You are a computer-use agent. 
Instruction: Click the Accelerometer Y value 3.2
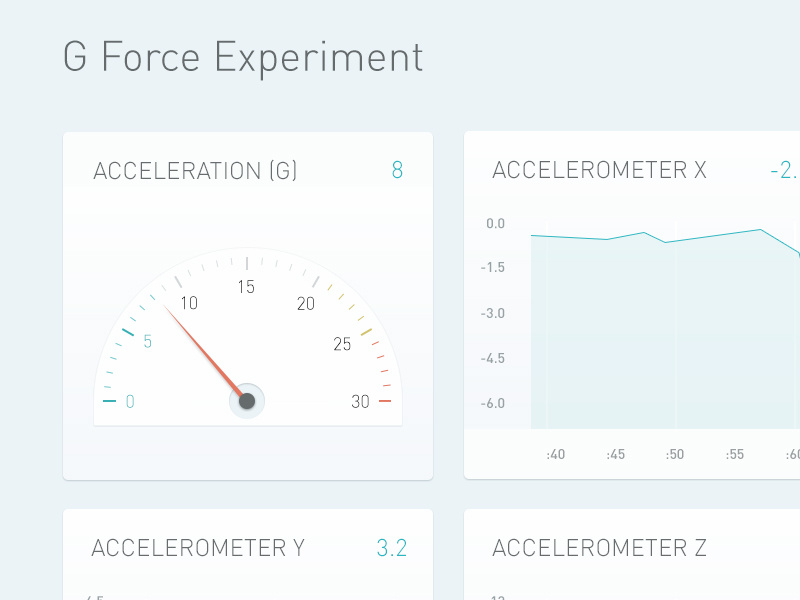coord(391,548)
